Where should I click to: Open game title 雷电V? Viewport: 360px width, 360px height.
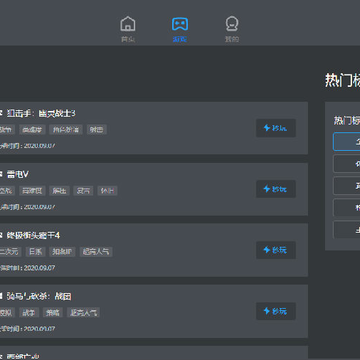pos(18,174)
